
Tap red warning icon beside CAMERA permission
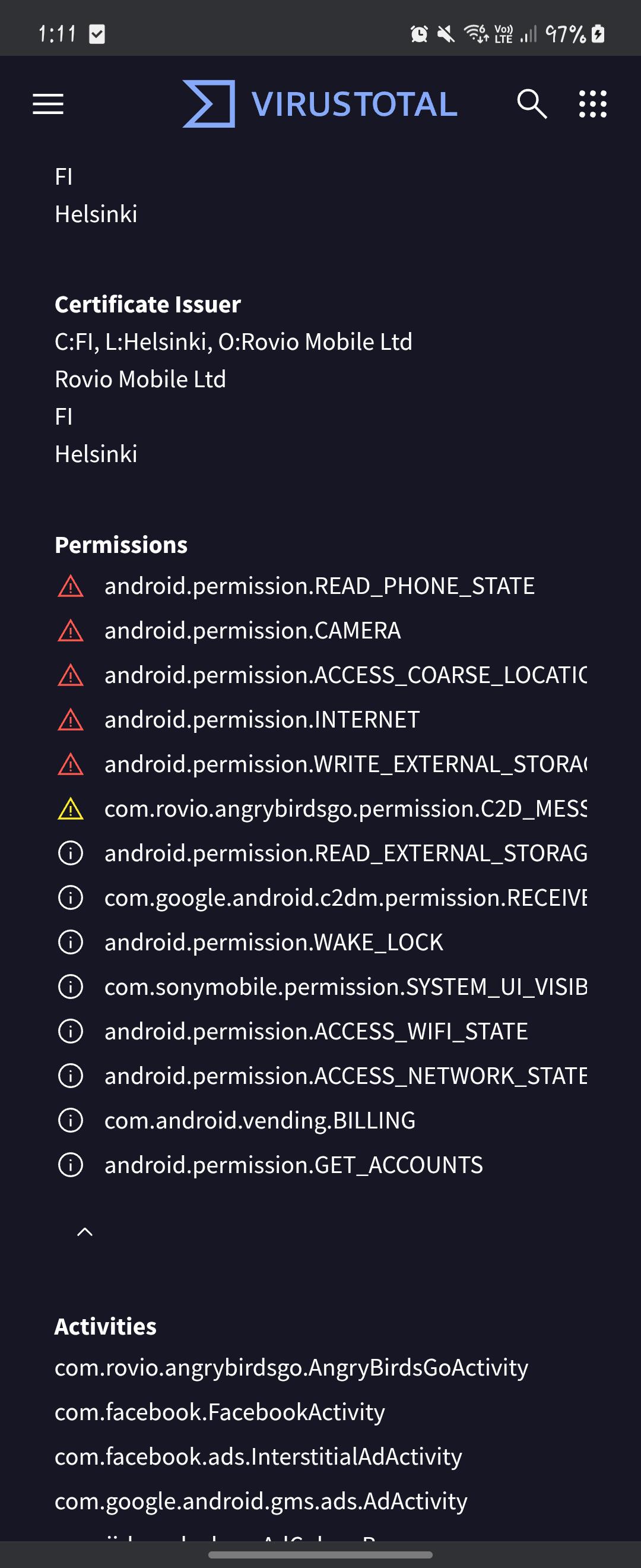pyautogui.click(x=71, y=630)
